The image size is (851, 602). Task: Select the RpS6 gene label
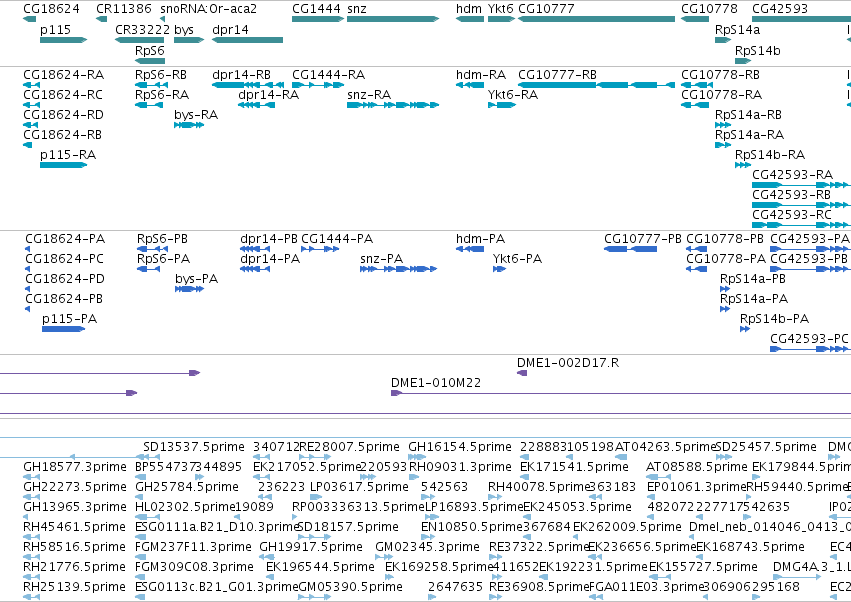pos(150,50)
